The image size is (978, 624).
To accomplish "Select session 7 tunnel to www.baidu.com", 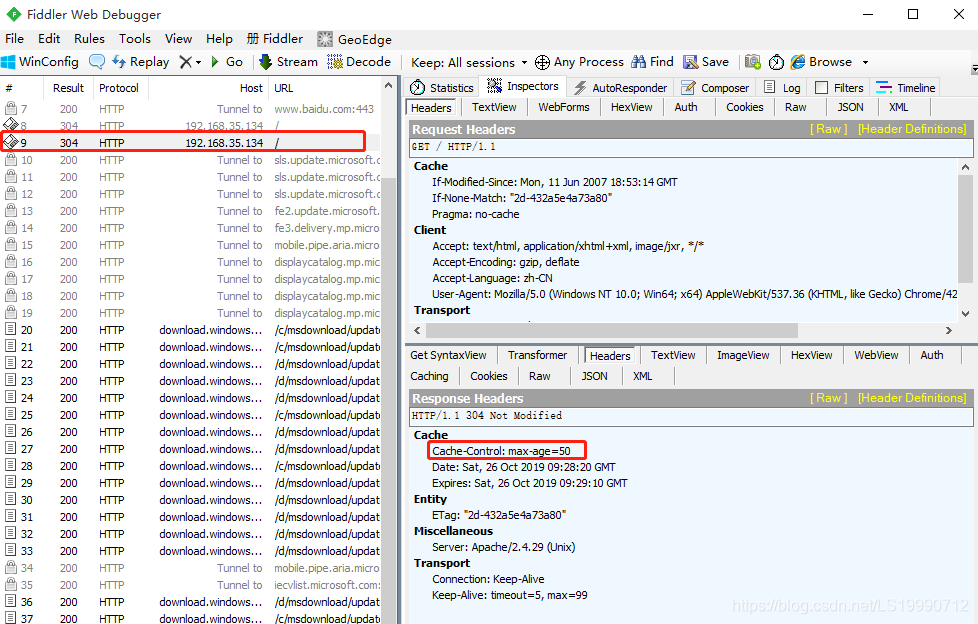I will (191, 109).
